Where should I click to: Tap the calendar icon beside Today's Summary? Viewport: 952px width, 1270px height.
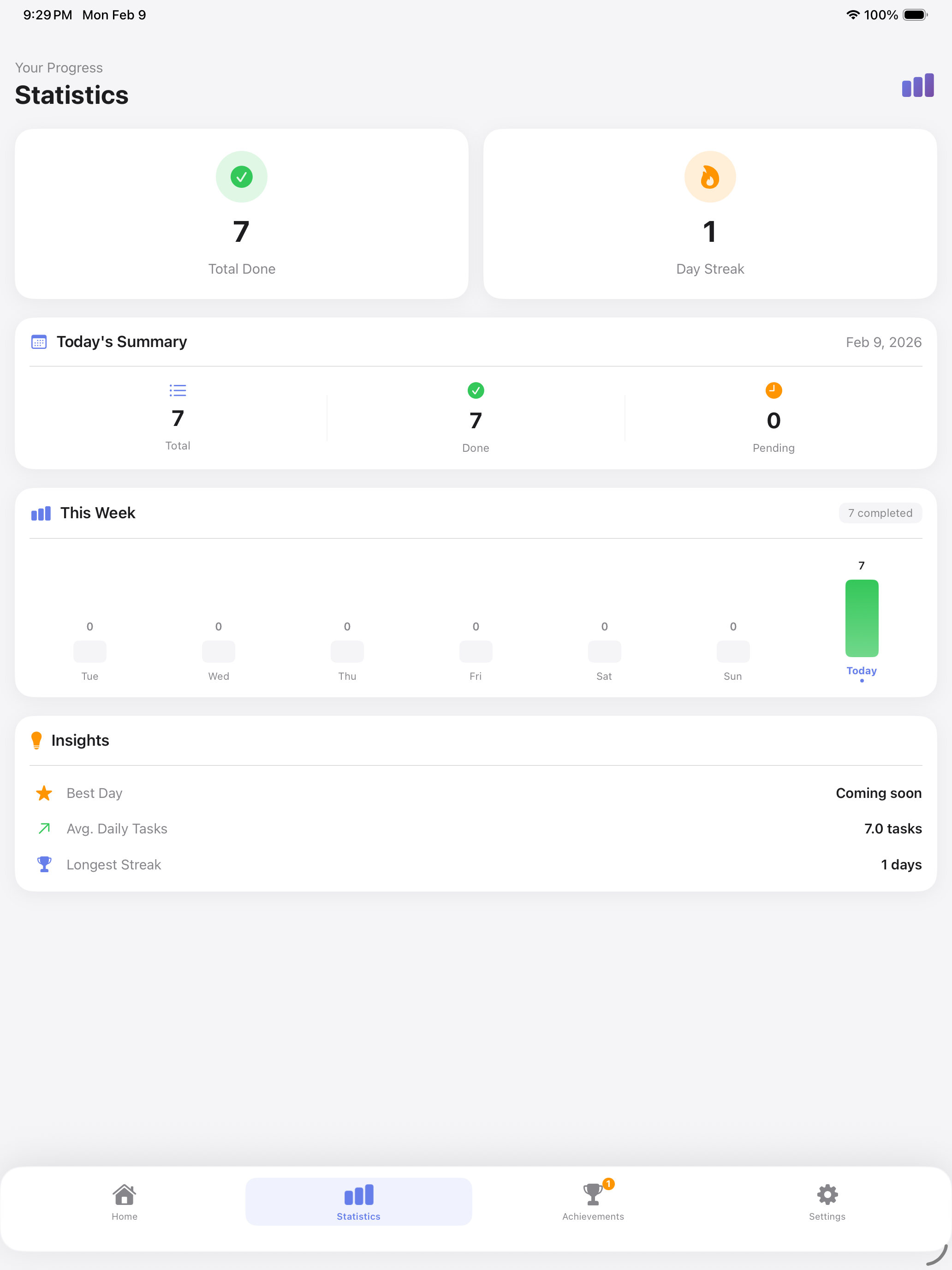tap(38, 342)
